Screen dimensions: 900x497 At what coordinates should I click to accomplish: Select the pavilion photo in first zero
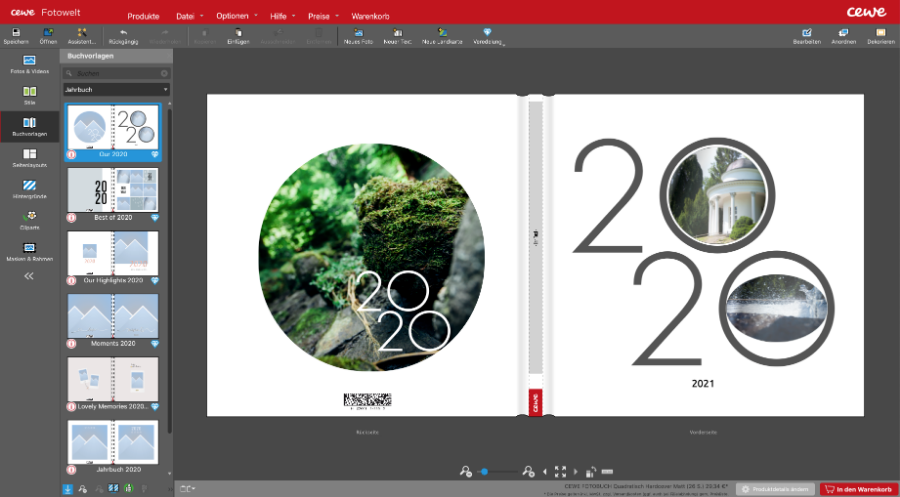[x=717, y=195]
